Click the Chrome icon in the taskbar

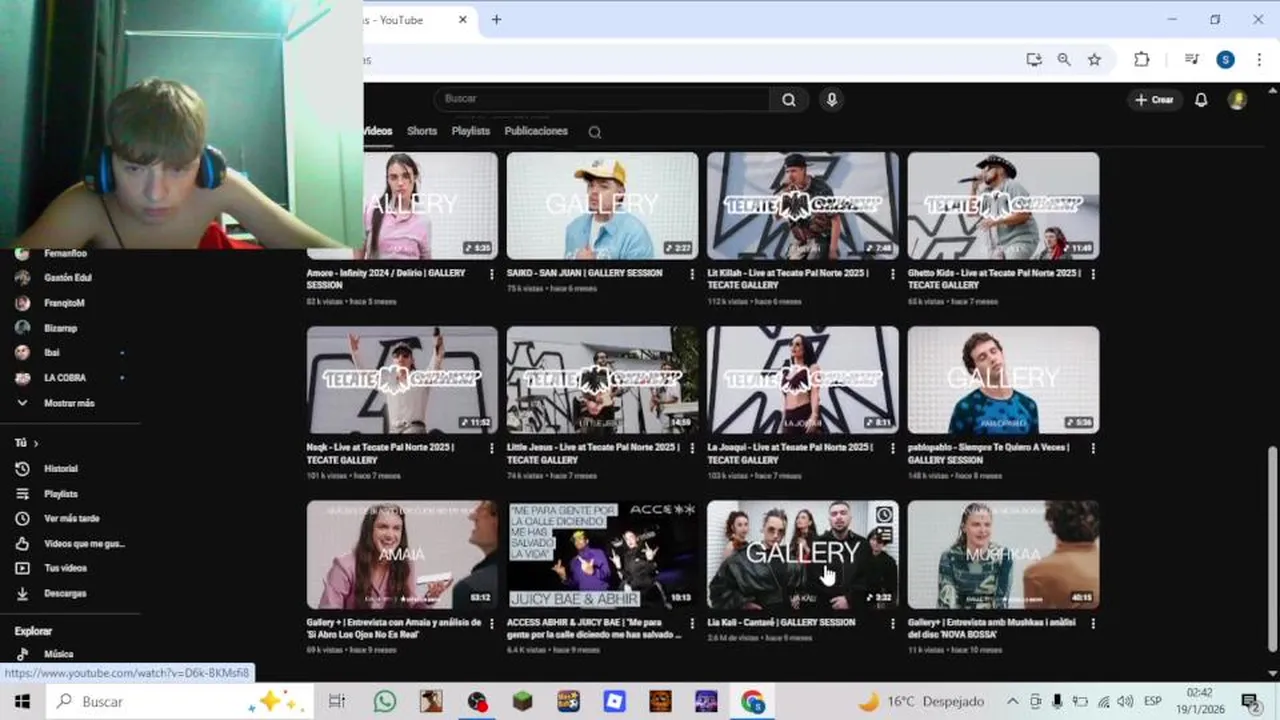[x=753, y=701]
